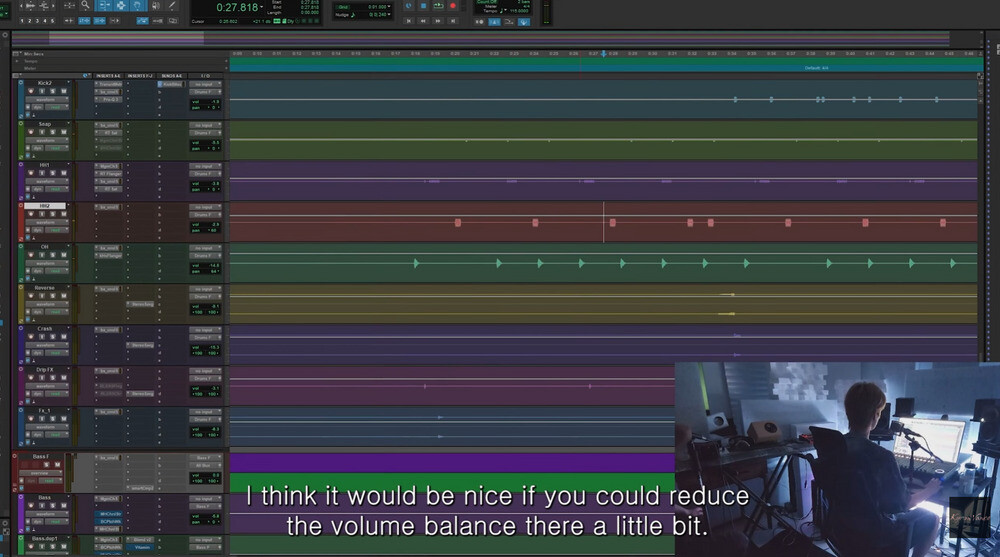The image size is (1000, 557).
Task: Select the Selector tool in toolbar
Action: tap(120, 5)
